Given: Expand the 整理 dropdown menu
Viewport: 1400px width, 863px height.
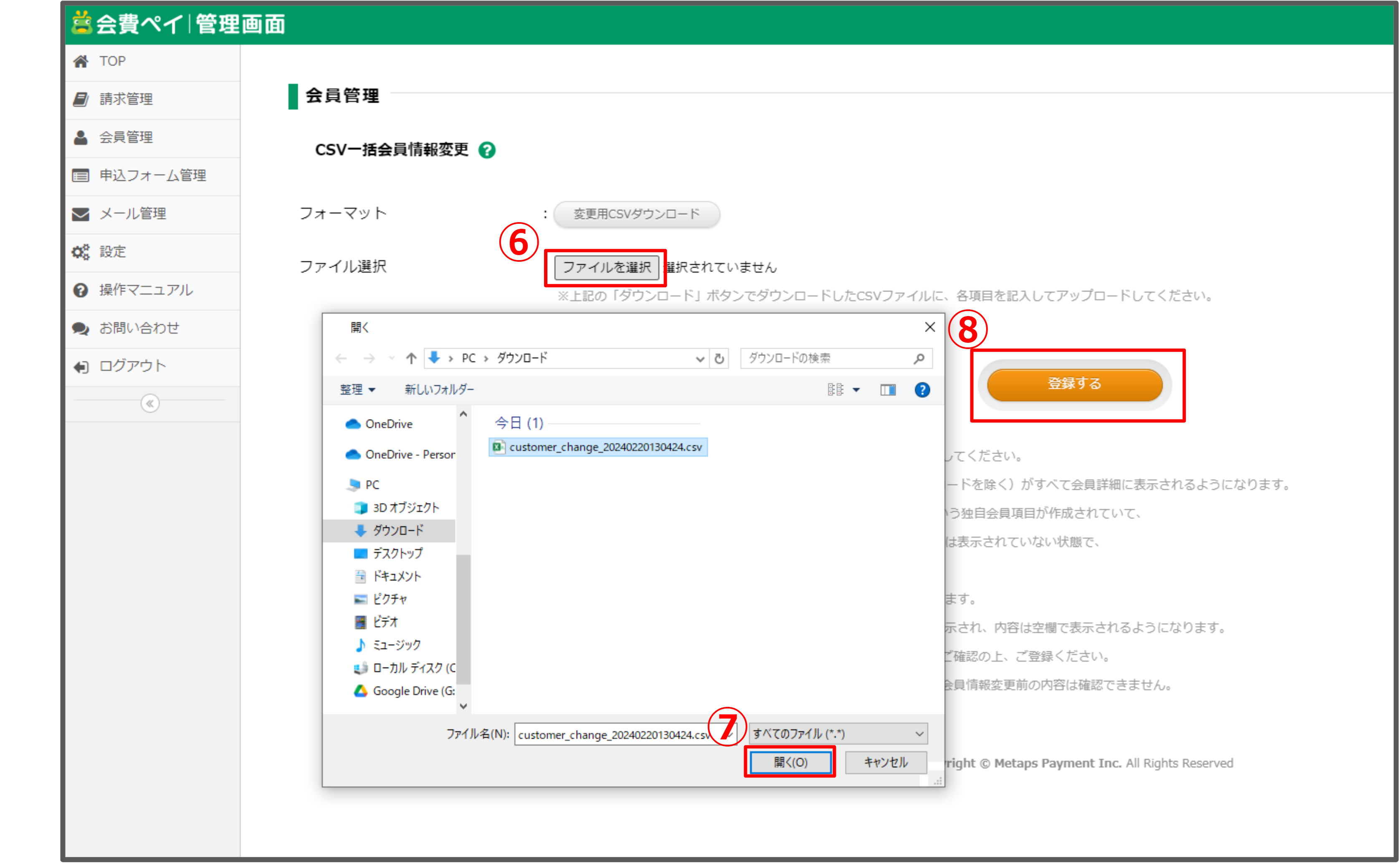Looking at the screenshot, I should [x=357, y=390].
